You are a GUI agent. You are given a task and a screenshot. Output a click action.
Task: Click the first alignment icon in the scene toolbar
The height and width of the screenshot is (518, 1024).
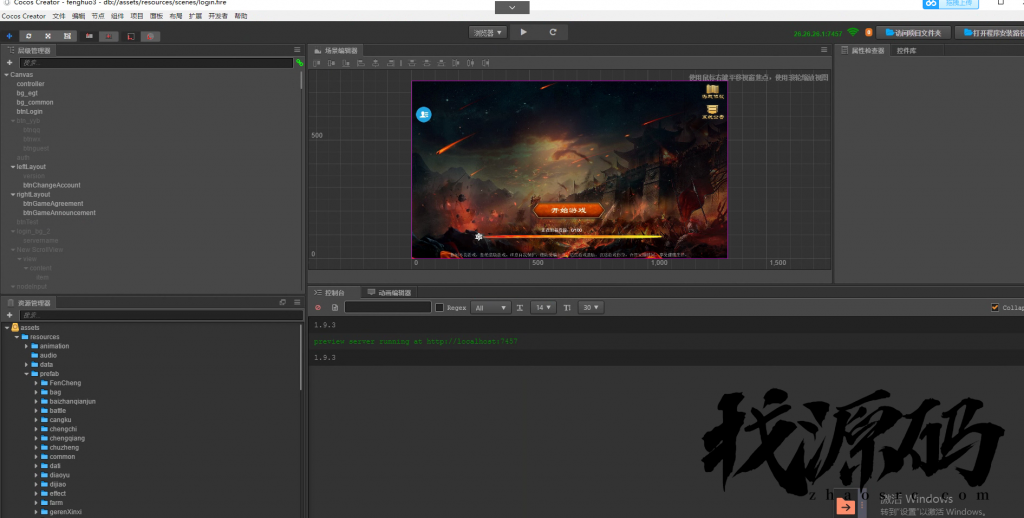click(317, 63)
